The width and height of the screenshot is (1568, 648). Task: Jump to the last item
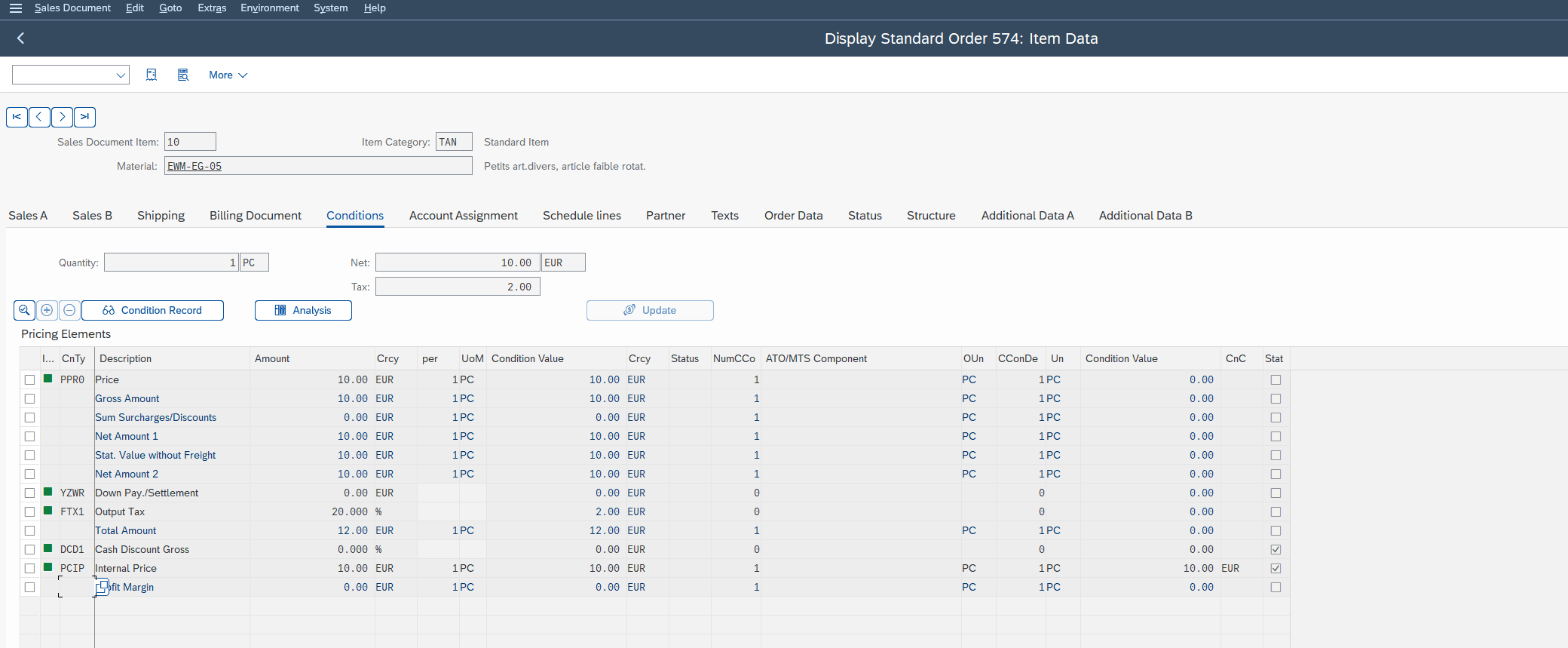click(x=84, y=117)
